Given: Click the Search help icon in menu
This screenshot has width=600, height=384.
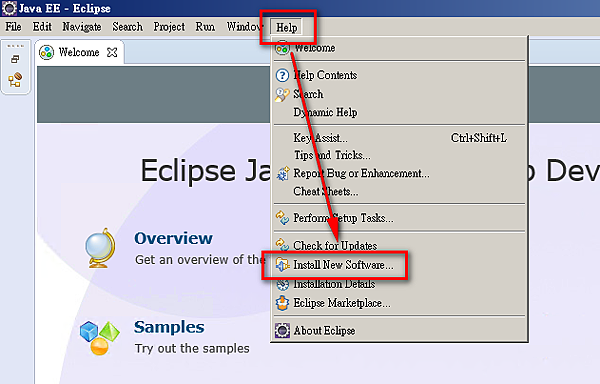Looking at the screenshot, I should 282,95.
